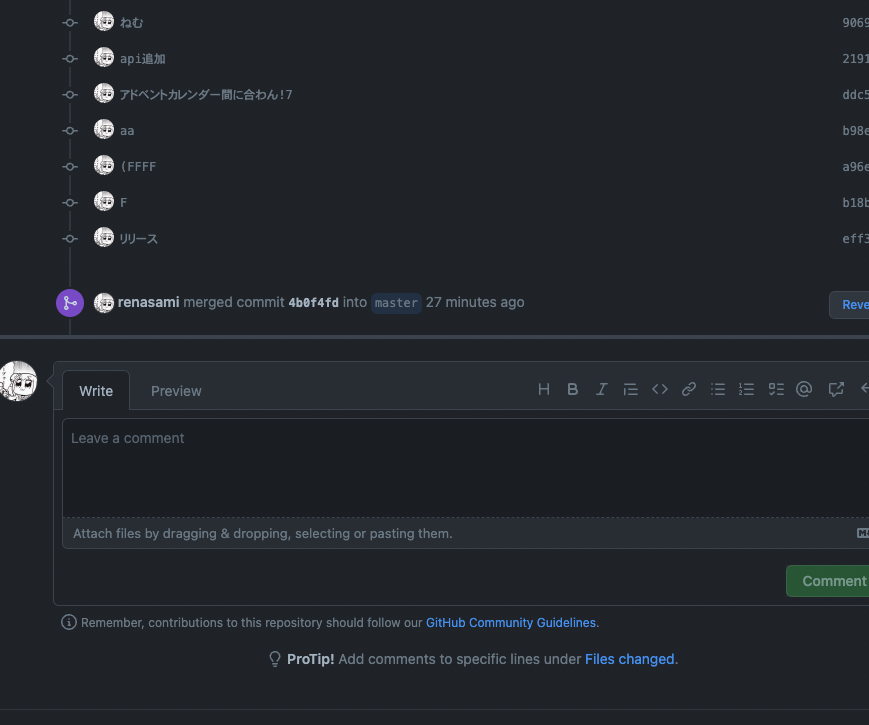The image size is (869, 725).
Task: Reference an issue or pull request
Action: [835, 389]
